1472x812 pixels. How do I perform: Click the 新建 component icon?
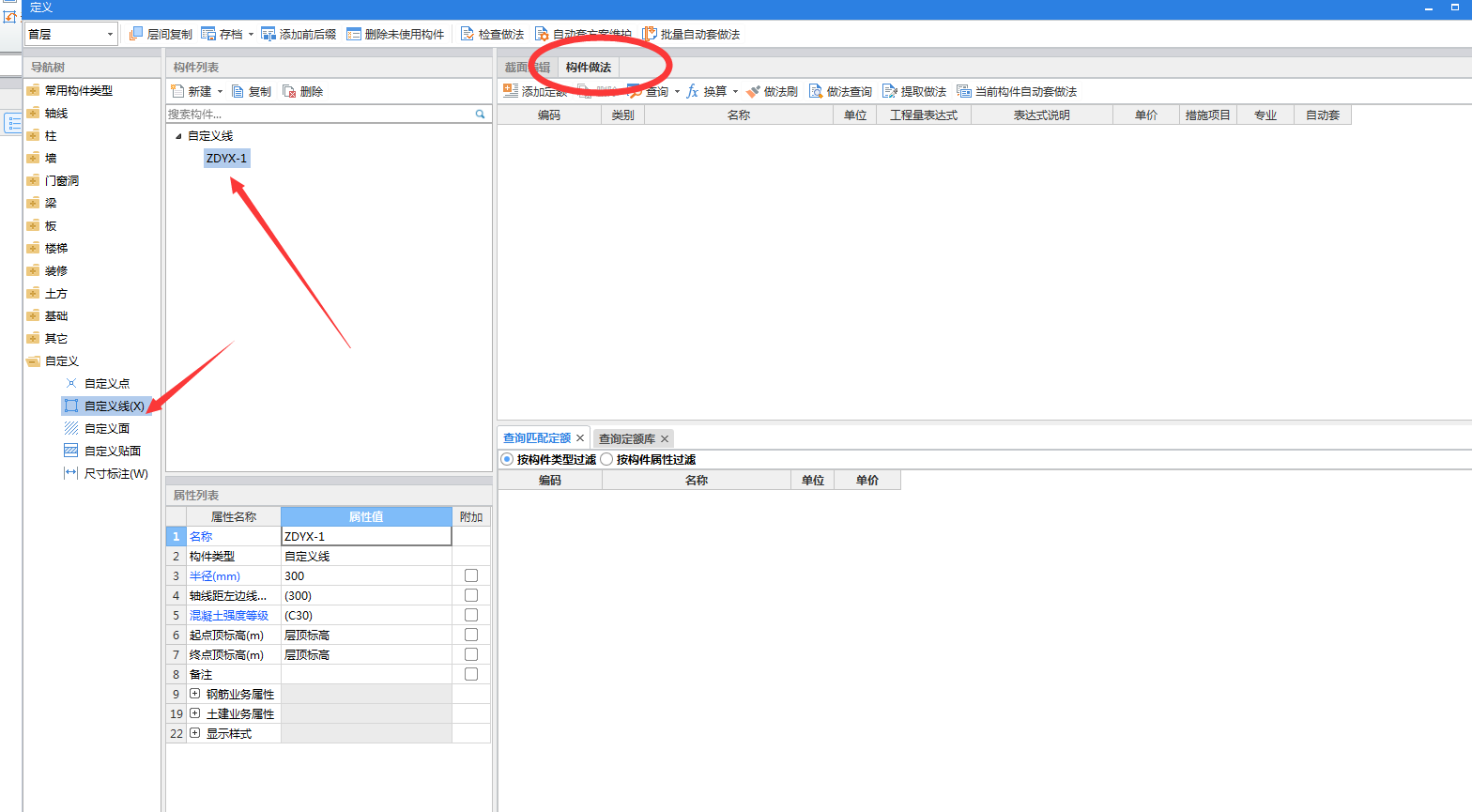[x=177, y=91]
